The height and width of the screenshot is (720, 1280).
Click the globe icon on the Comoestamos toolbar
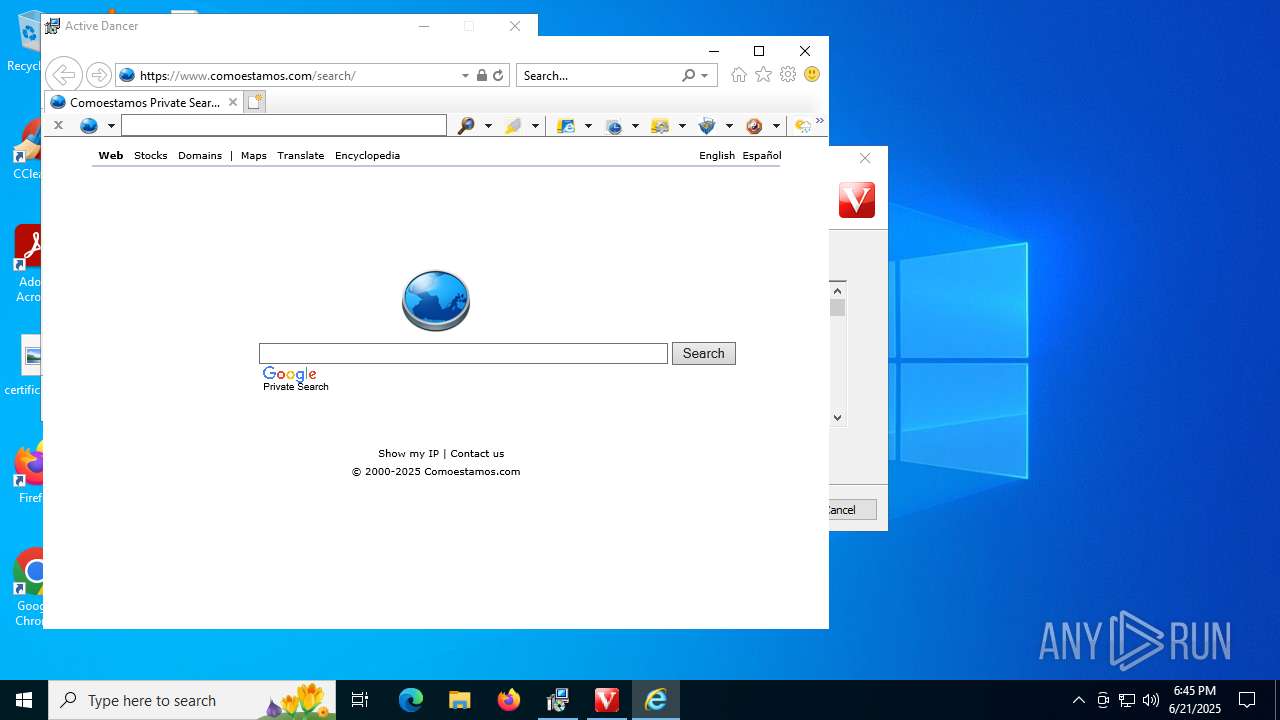[x=89, y=126]
